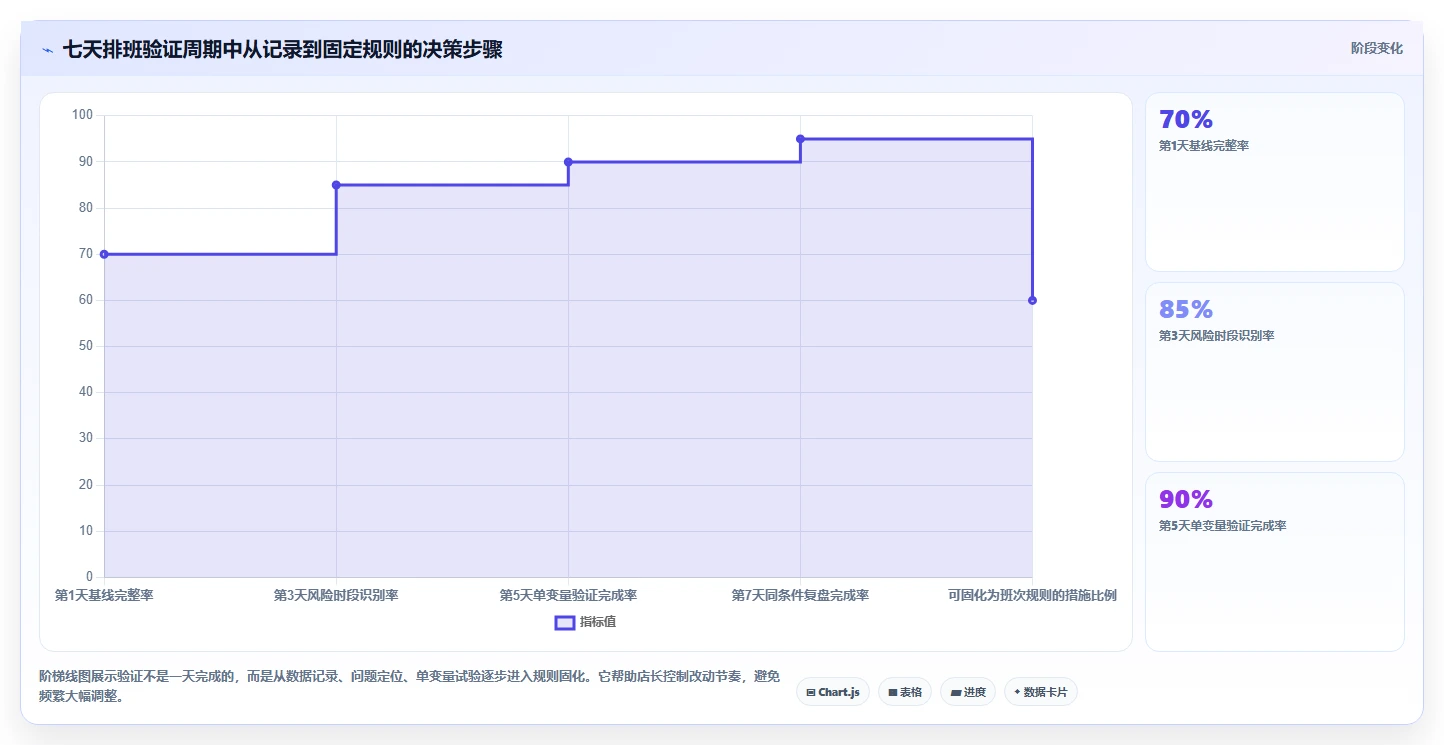Toggle the 指标值 legend swatch
1444x745 pixels.
tap(564, 622)
